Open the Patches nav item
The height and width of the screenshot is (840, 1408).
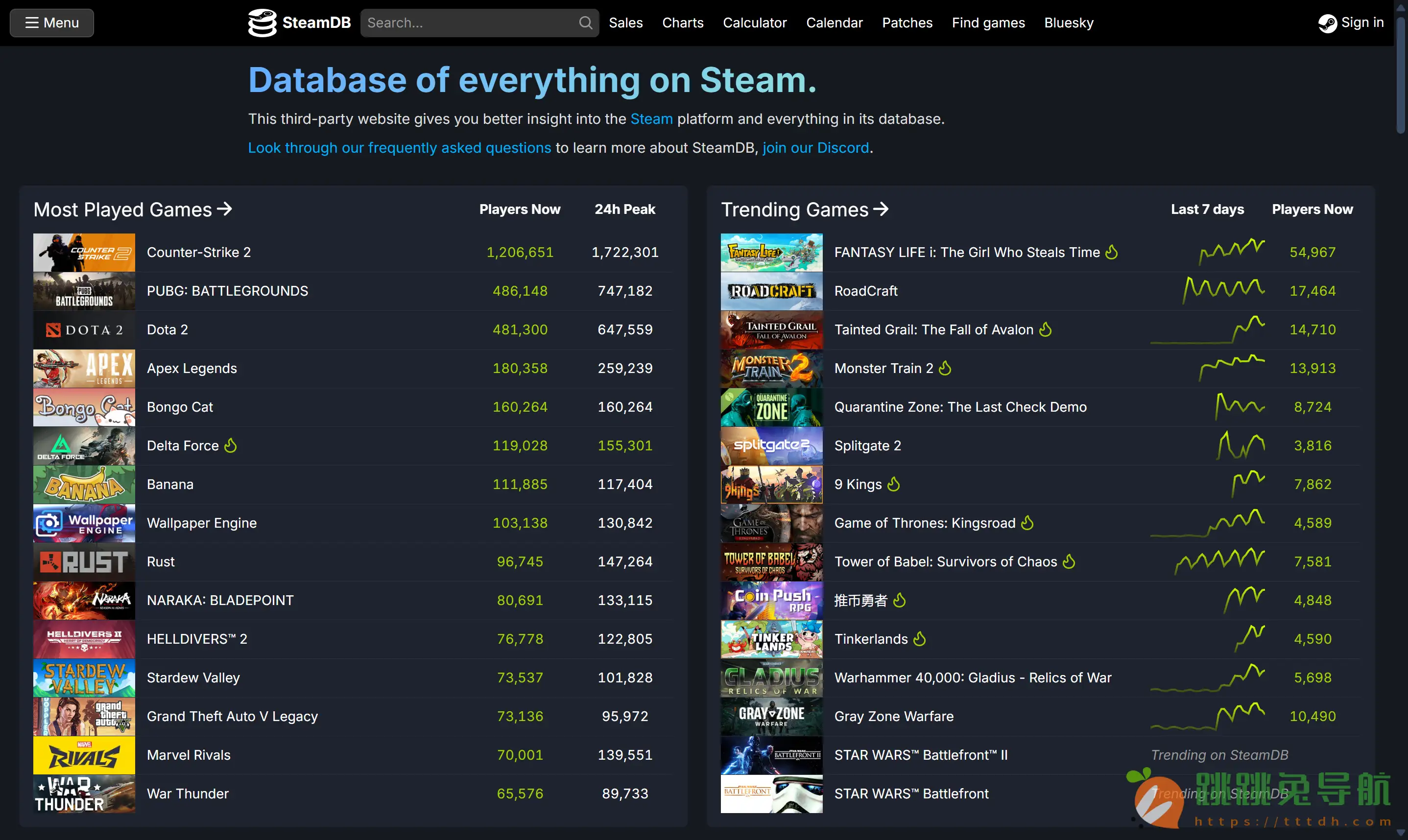pyautogui.click(x=907, y=23)
